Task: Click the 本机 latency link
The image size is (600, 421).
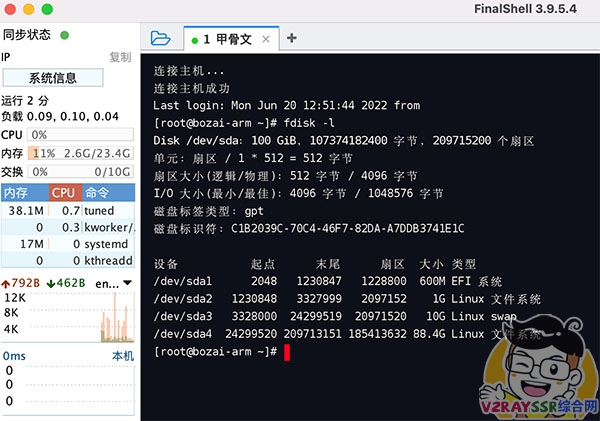Action: [121, 356]
